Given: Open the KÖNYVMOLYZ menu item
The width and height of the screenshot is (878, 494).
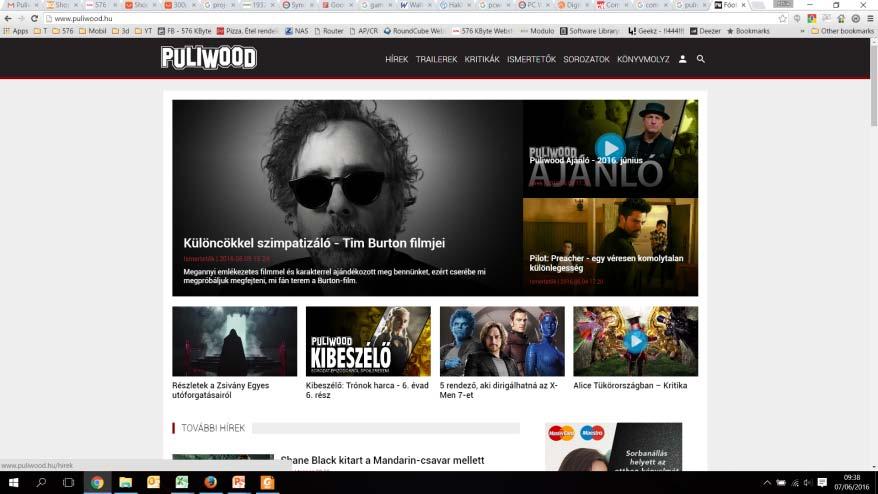Looking at the screenshot, I should click(x=643, y=59).
